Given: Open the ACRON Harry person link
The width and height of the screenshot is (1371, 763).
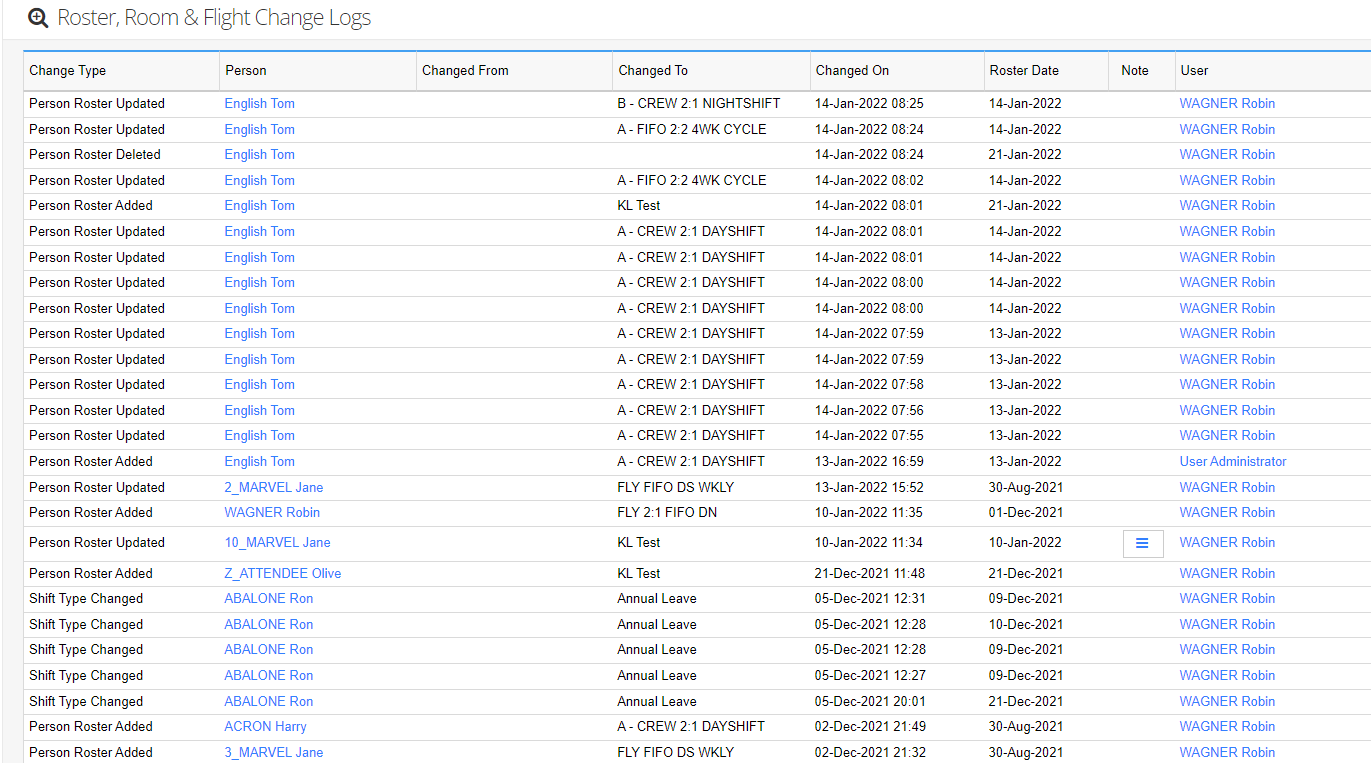Looking at the screenshot, I should 265,726.
